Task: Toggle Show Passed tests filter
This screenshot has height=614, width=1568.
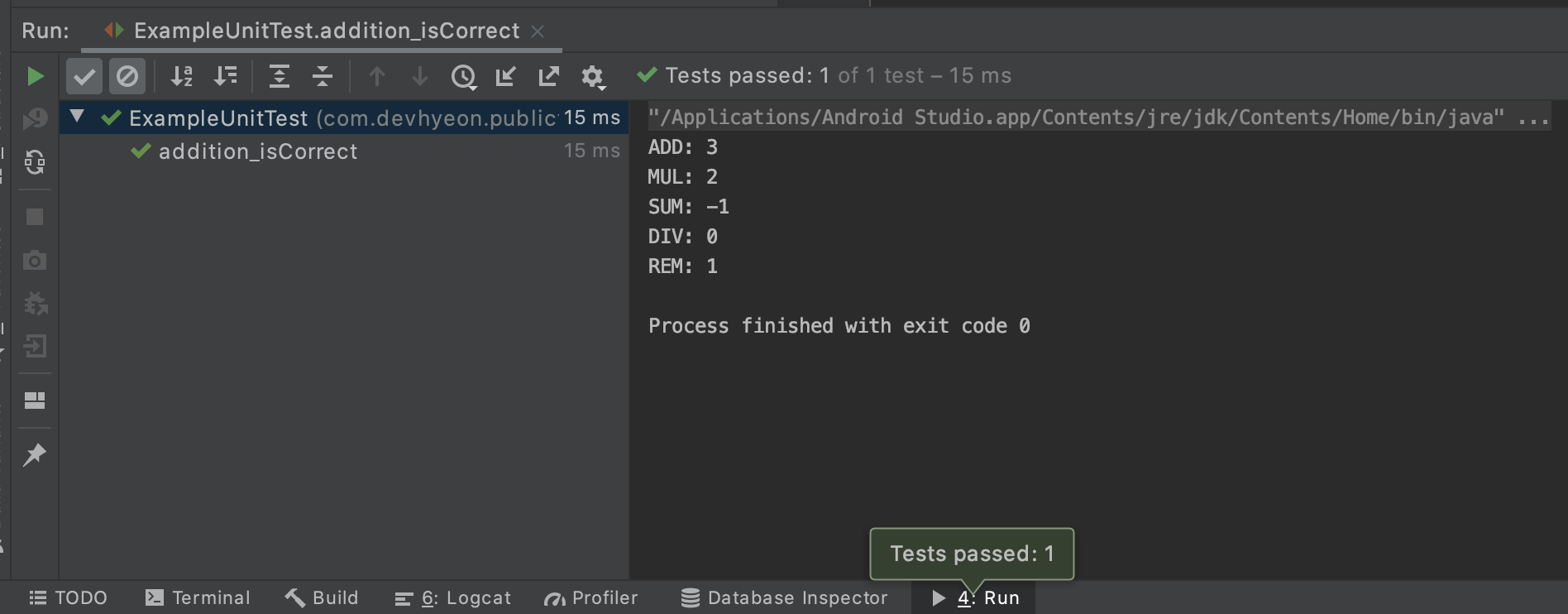Action: (x=84, y=76)
